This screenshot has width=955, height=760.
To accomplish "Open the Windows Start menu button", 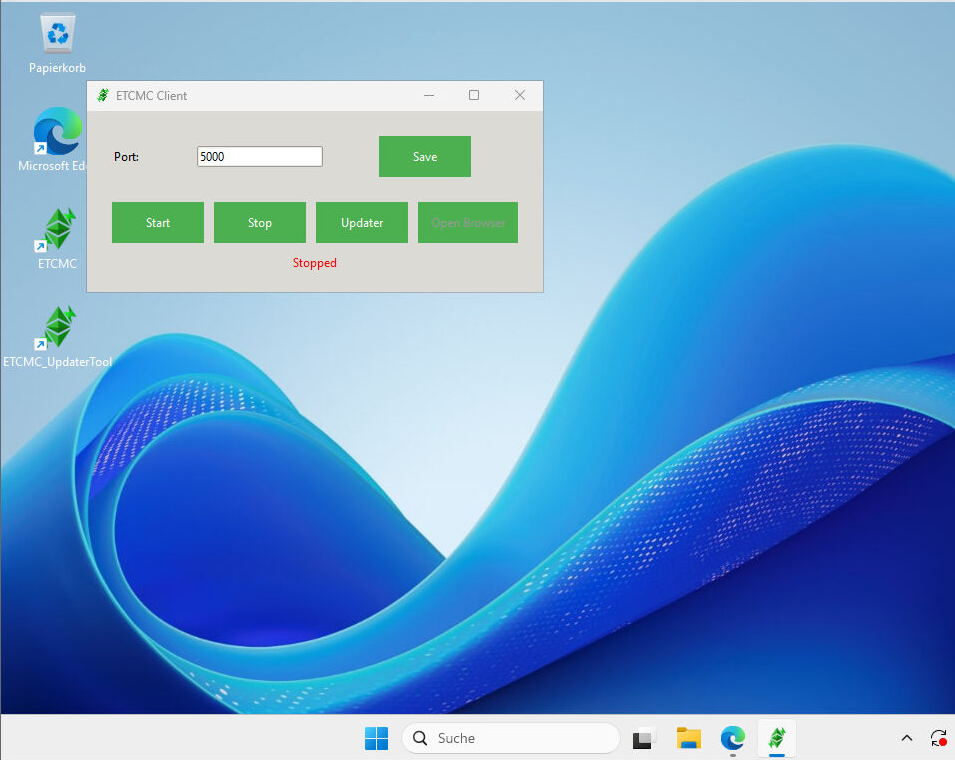I will click(376, 738).
